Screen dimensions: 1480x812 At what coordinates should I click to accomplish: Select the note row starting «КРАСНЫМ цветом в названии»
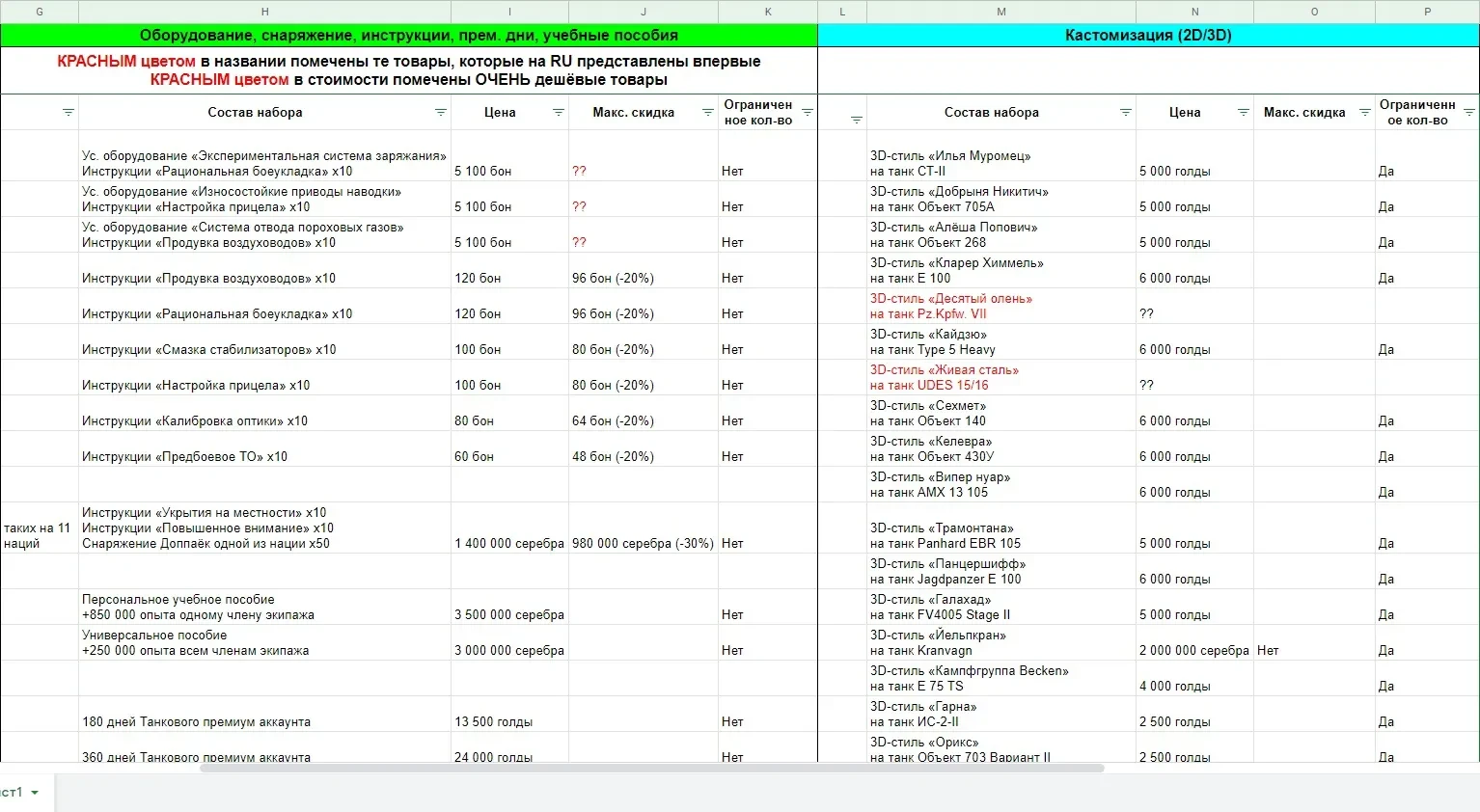(409, 70)
